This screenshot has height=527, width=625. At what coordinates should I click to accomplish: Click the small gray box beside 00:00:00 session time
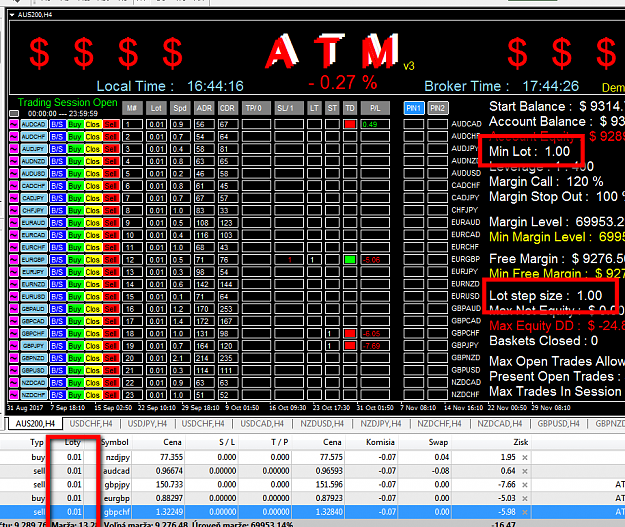pyautogui.click(x=14, y=114)
